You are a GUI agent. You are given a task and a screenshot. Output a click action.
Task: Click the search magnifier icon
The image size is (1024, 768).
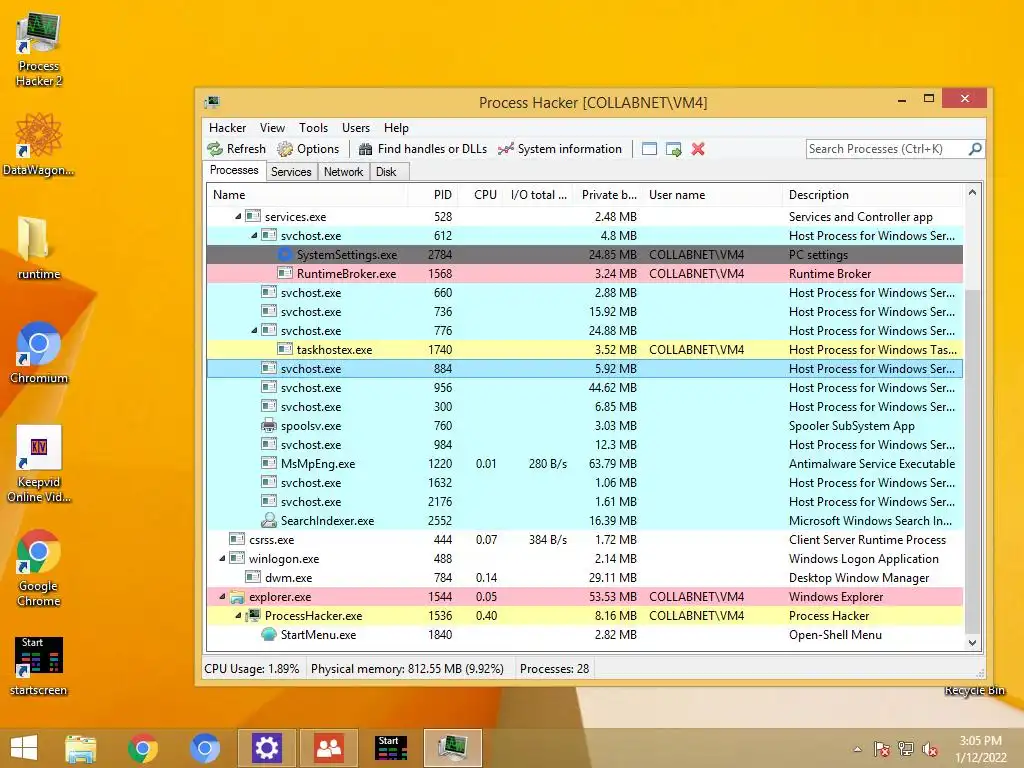point(974,149)
